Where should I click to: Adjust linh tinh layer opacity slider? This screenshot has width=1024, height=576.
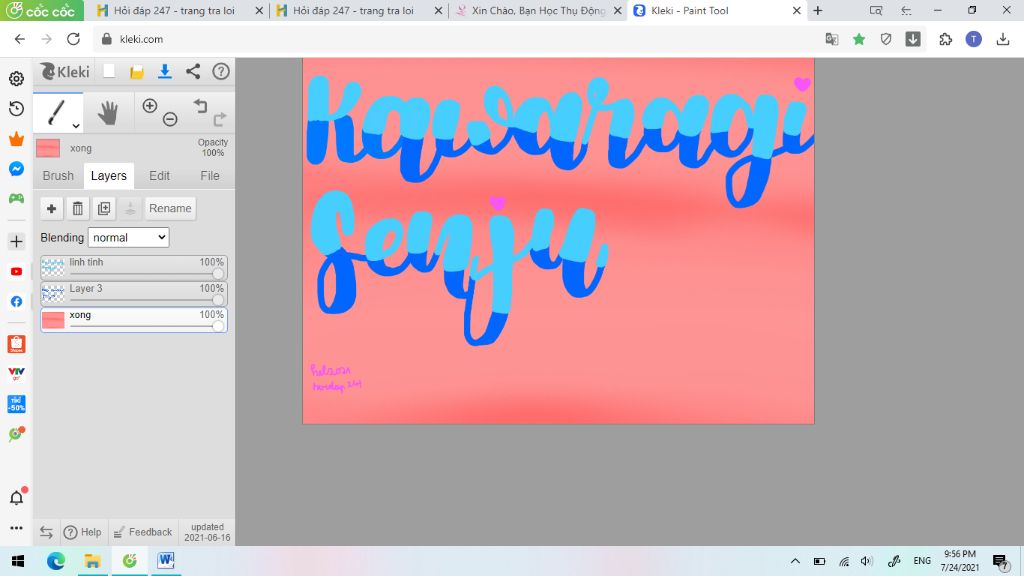tap(217, 274)
